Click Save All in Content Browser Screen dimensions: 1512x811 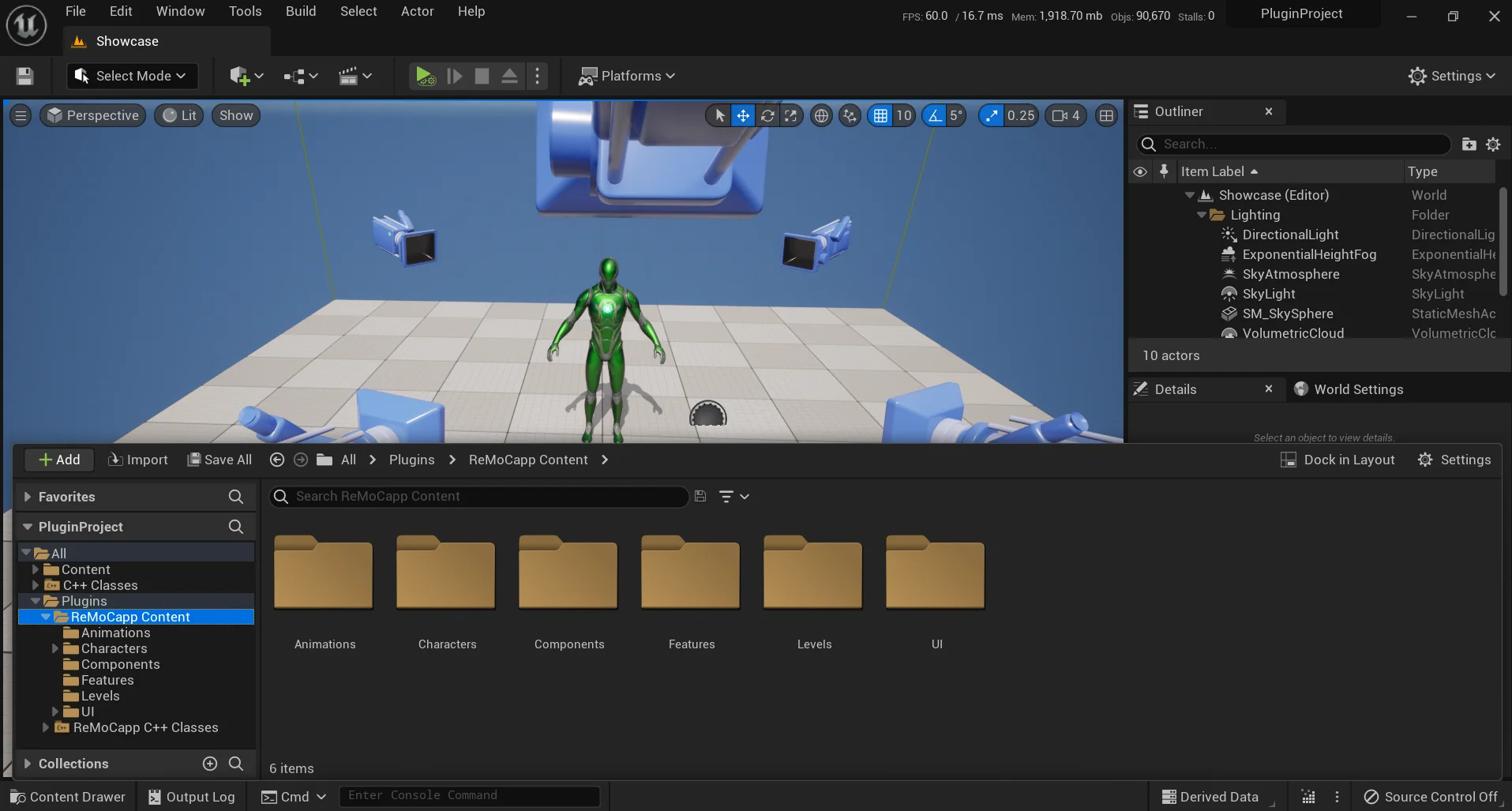click(x=219, y=460)
